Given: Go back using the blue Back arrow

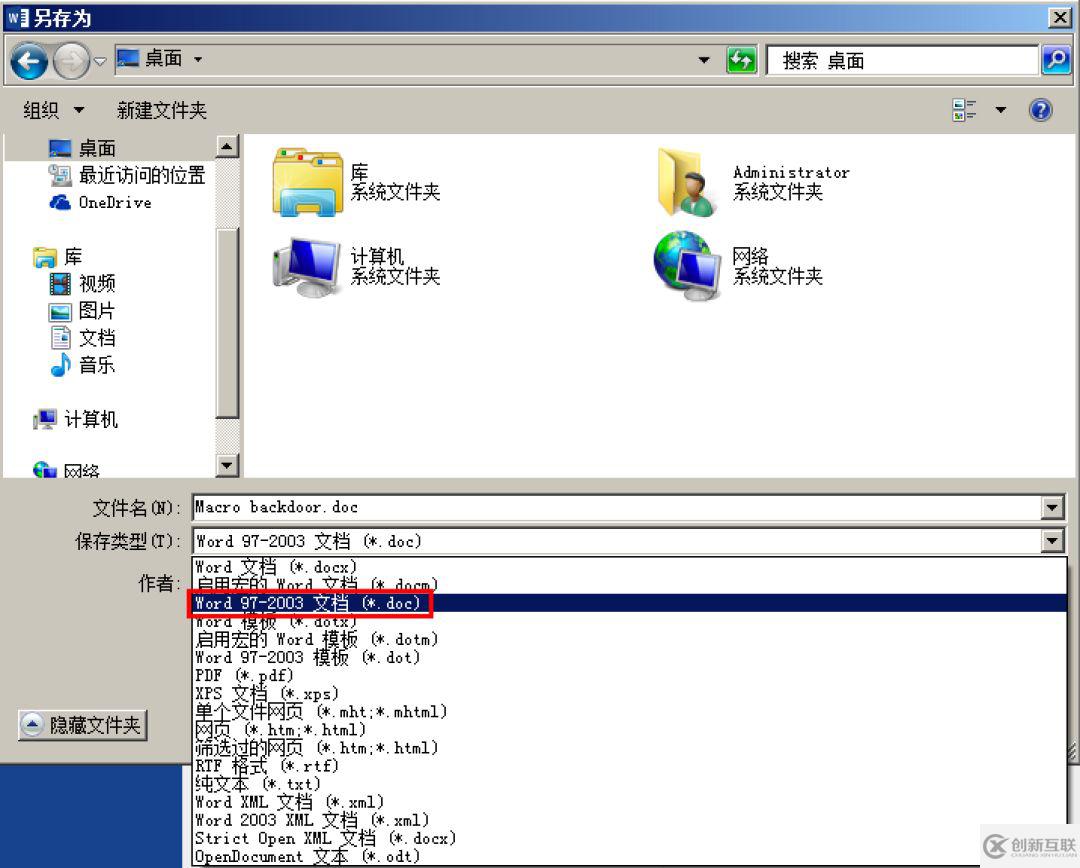Looking at the screenshot, I should point(29,61).
